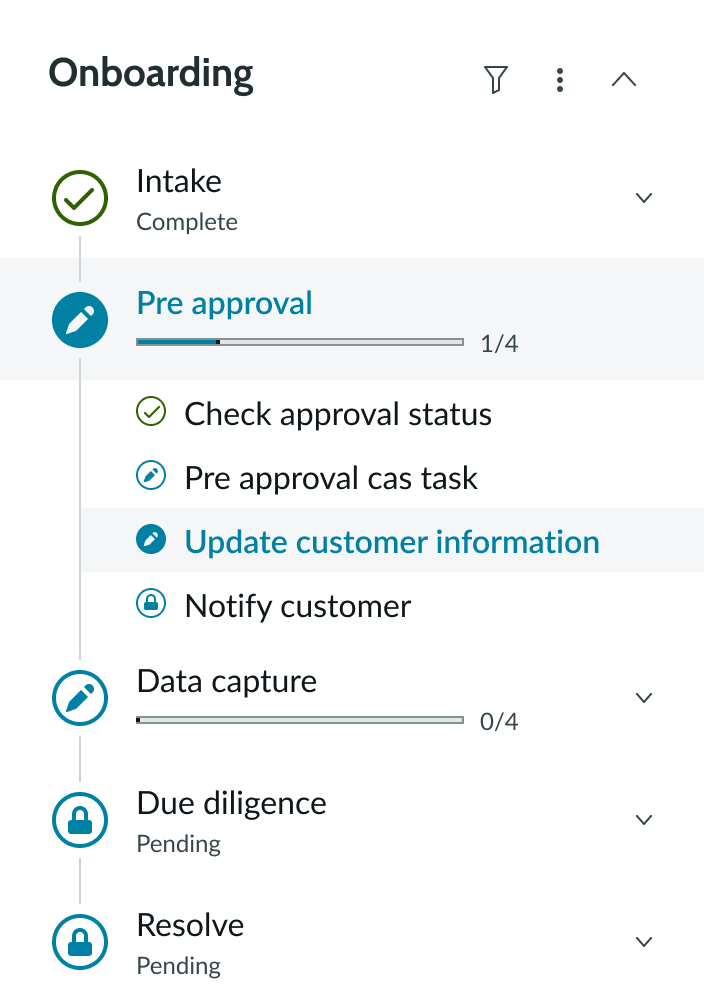
Task: Open the three-dot more options menu
Action: point(560,80)
